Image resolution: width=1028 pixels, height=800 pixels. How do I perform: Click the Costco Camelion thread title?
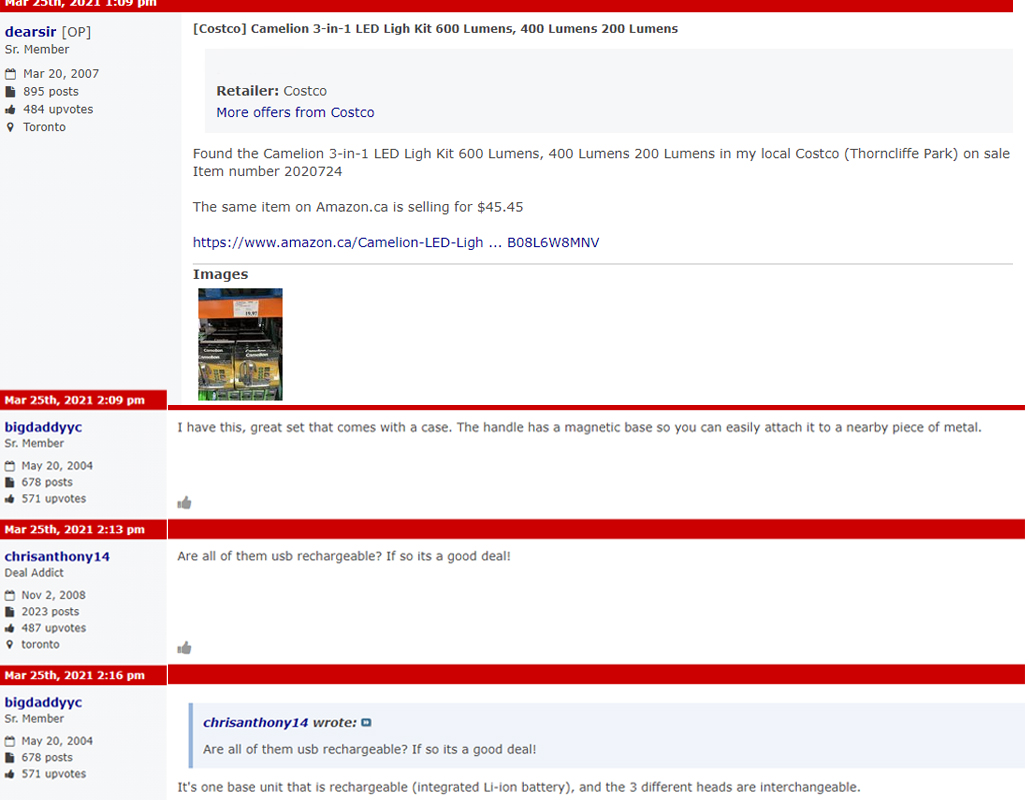click(435, 29)
